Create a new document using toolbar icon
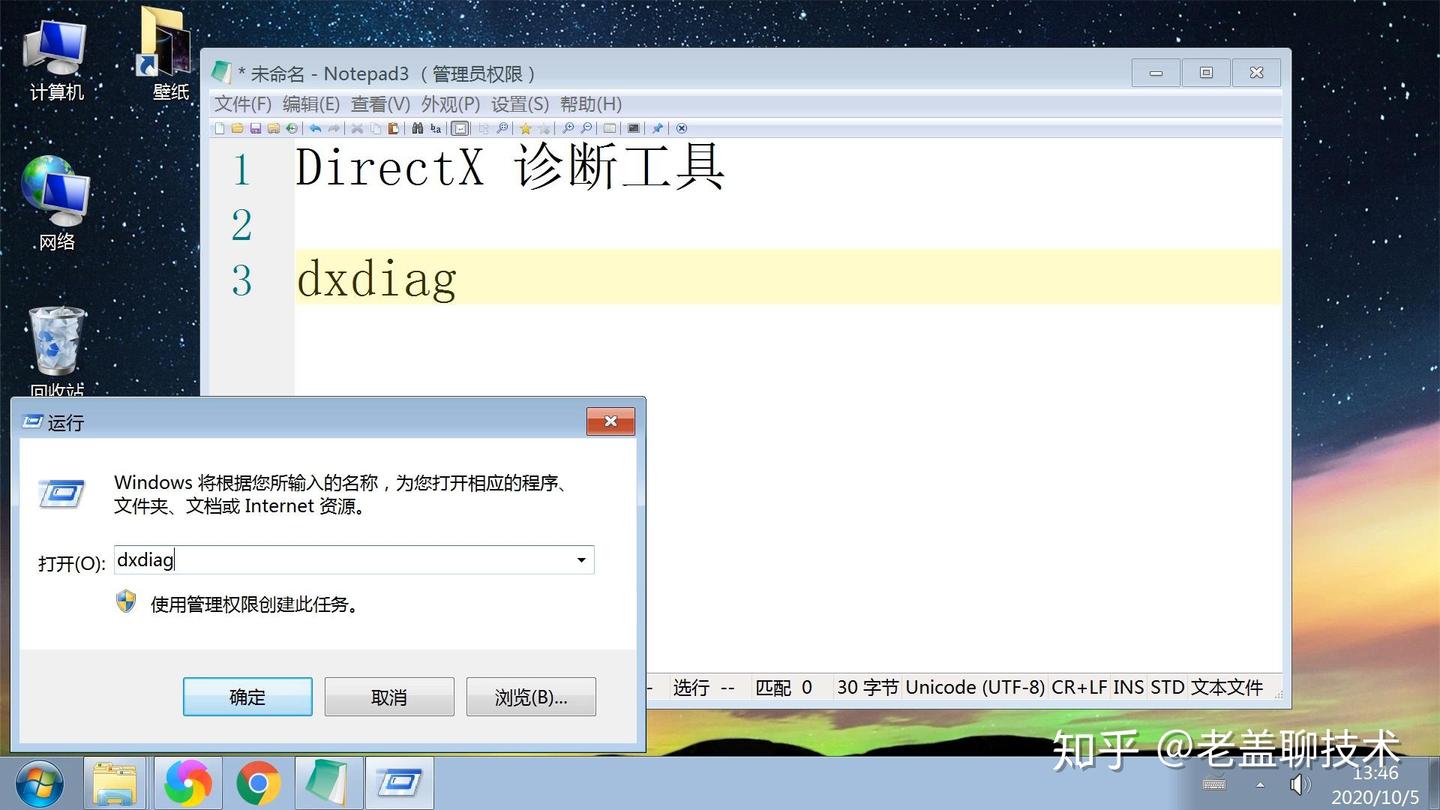 click(x=220, y=128)
